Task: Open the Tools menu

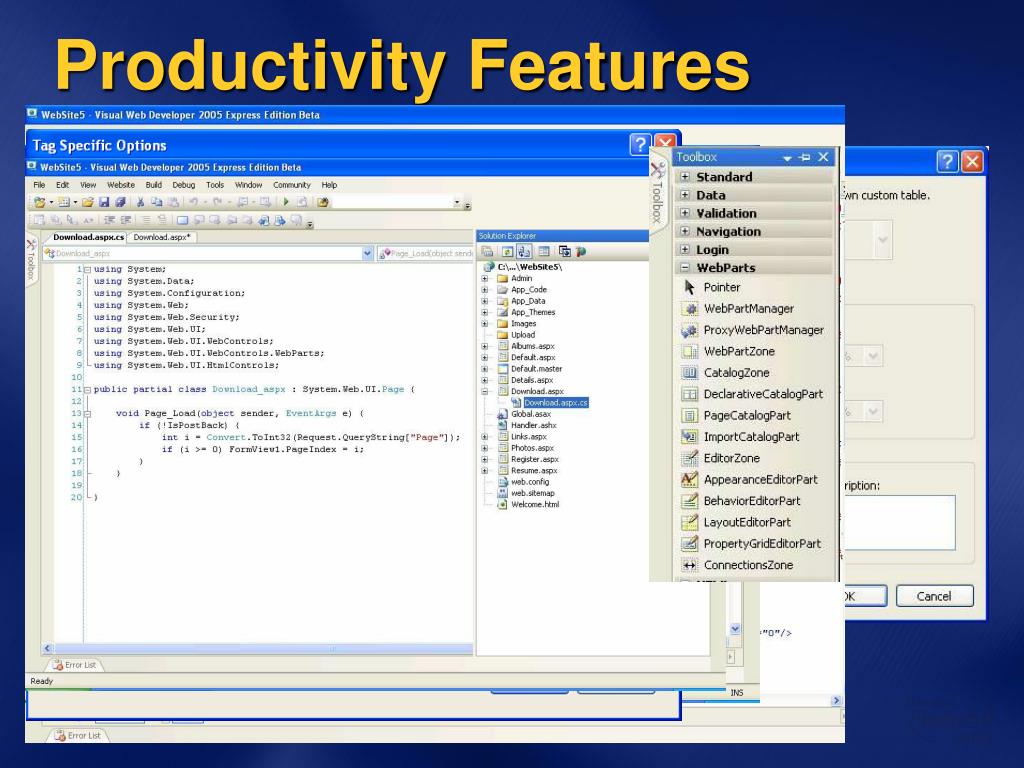Action: (215, 185)
